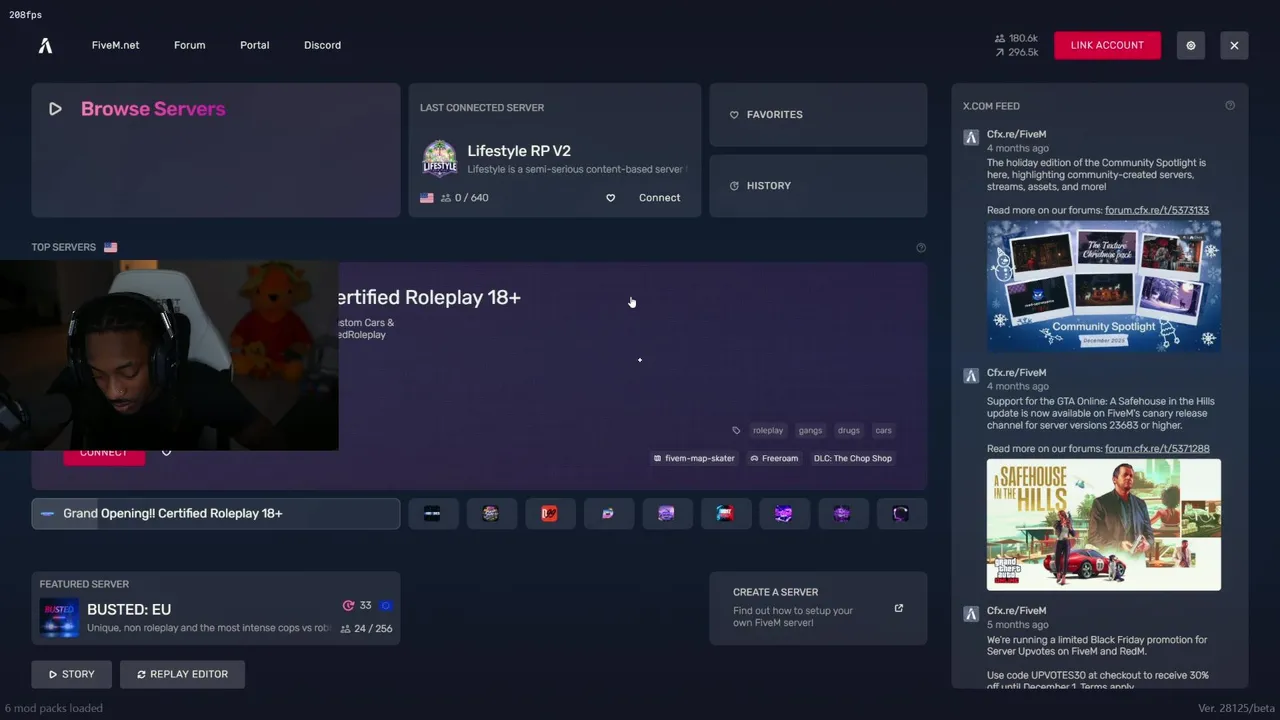
Task: Open the Discord navigation link
Action: [322, 45]
